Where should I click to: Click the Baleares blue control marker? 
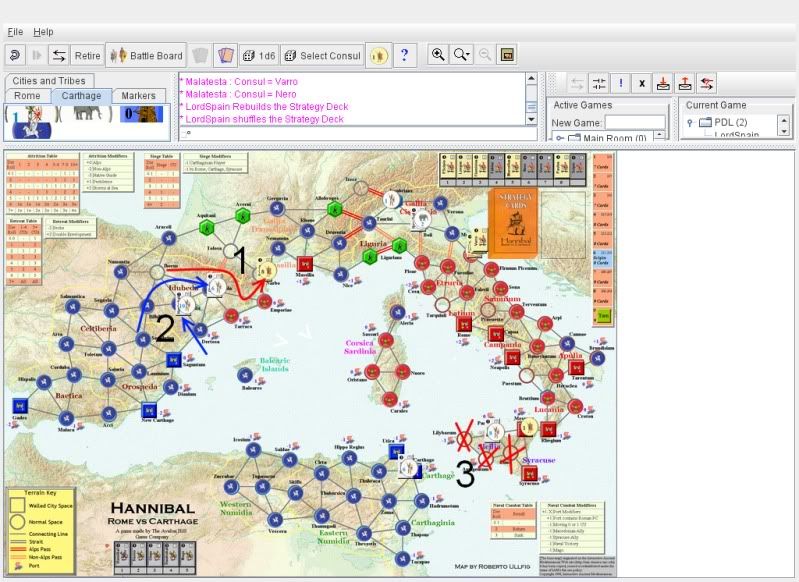245,376
